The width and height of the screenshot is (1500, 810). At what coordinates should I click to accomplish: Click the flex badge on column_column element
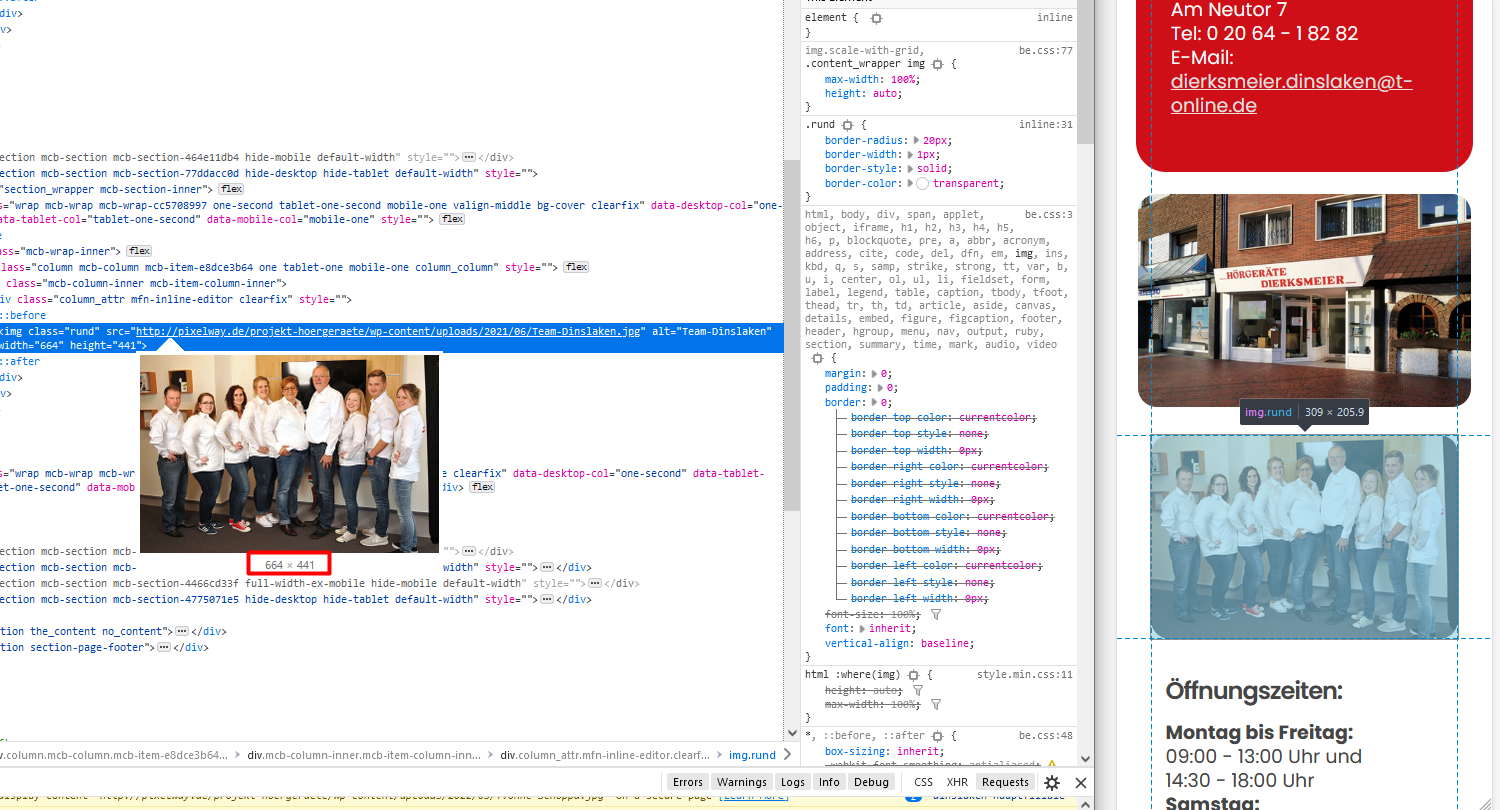tap(576, 267)
